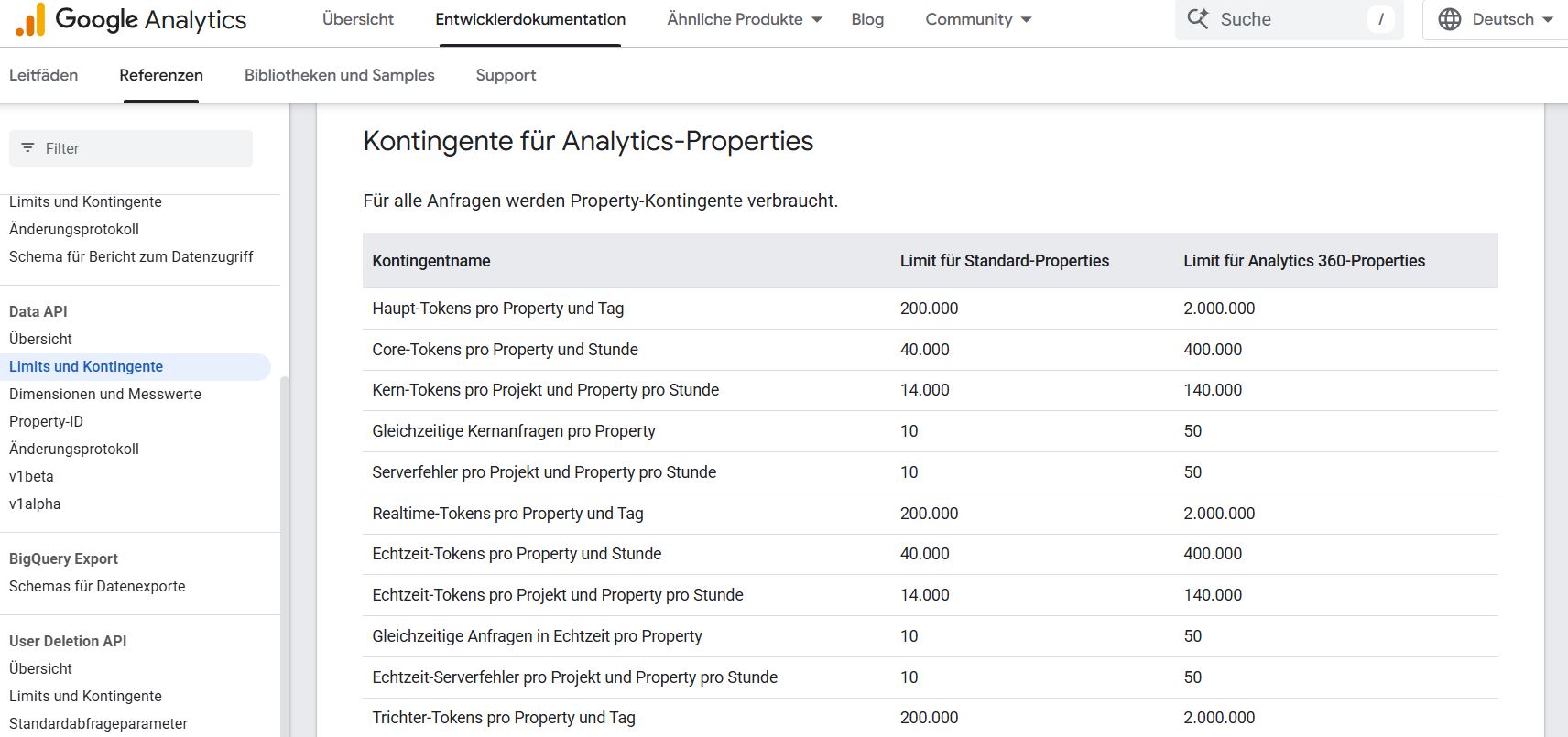This screenshot has height=737, width=1568.
Task: Click the search sparkle magnifier icon
Action: click(1198, 19)
